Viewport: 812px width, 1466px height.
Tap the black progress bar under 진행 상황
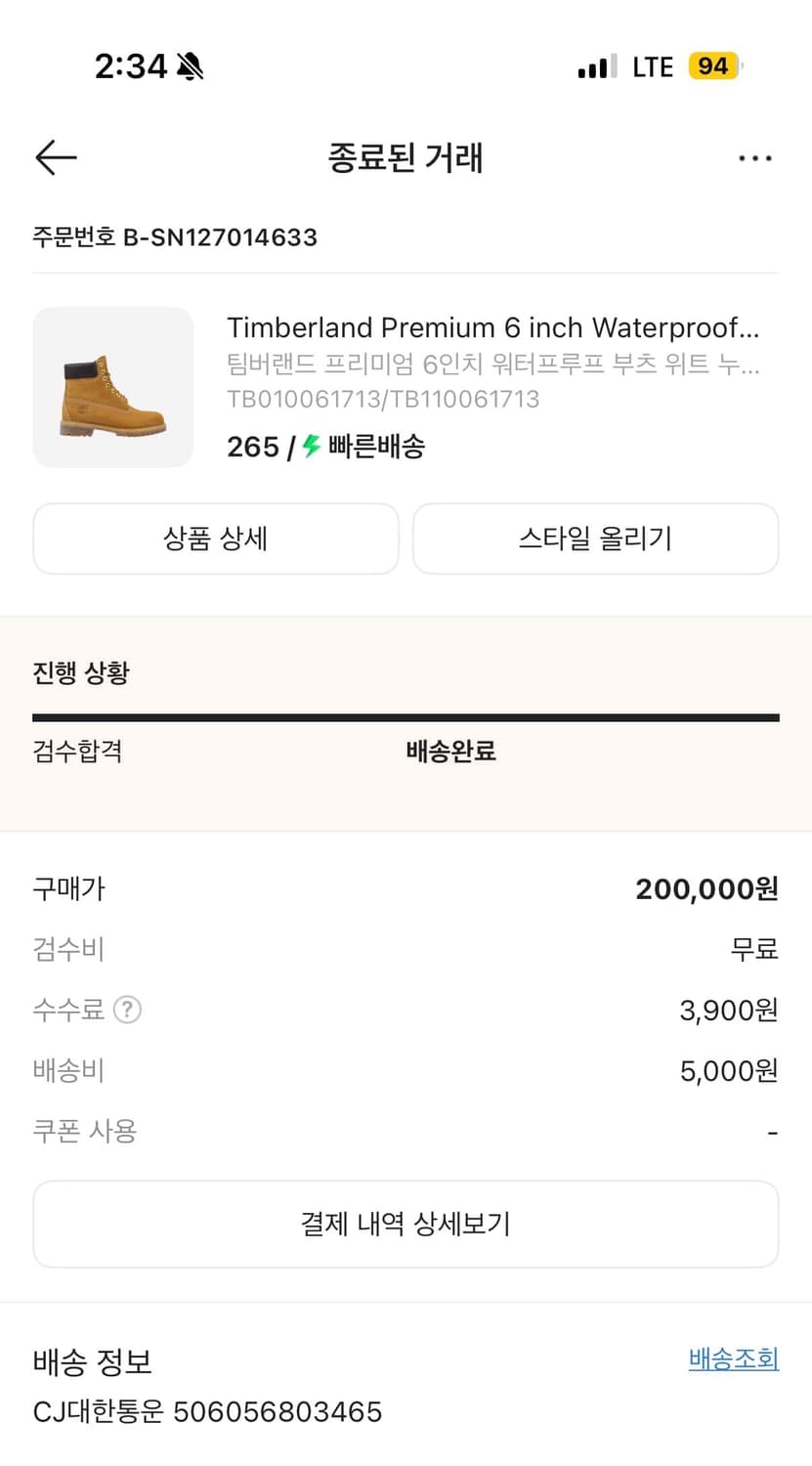point(406,717)
